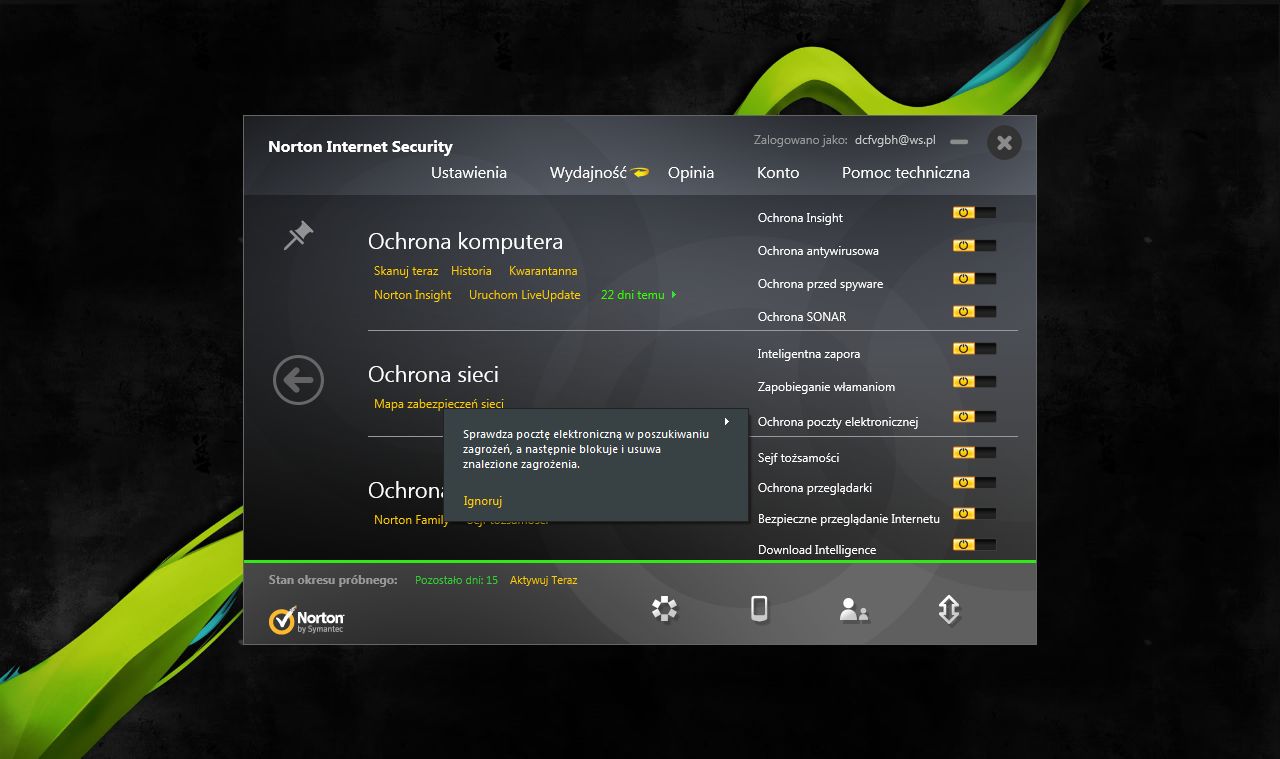Toggle Ochrona Insight switch
This screenshot has height=759, width=1280.
point(975,212)
